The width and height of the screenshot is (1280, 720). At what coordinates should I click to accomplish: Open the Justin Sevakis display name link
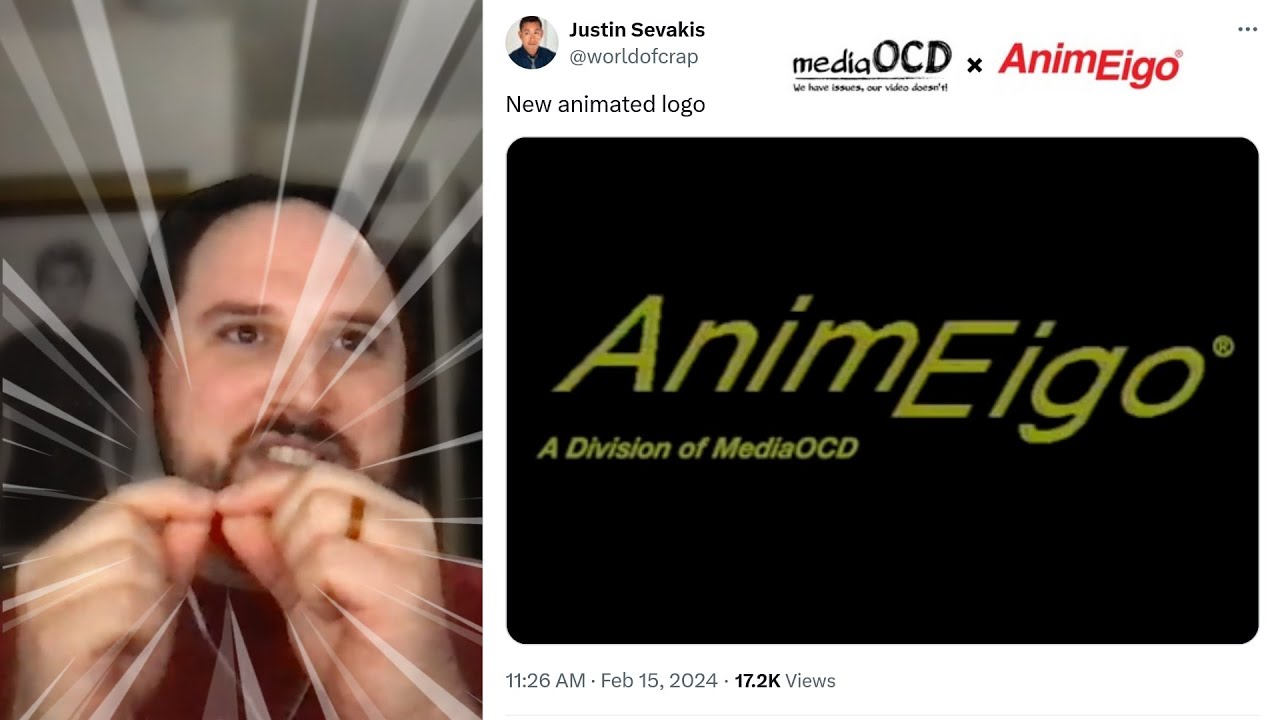point(637,30)
